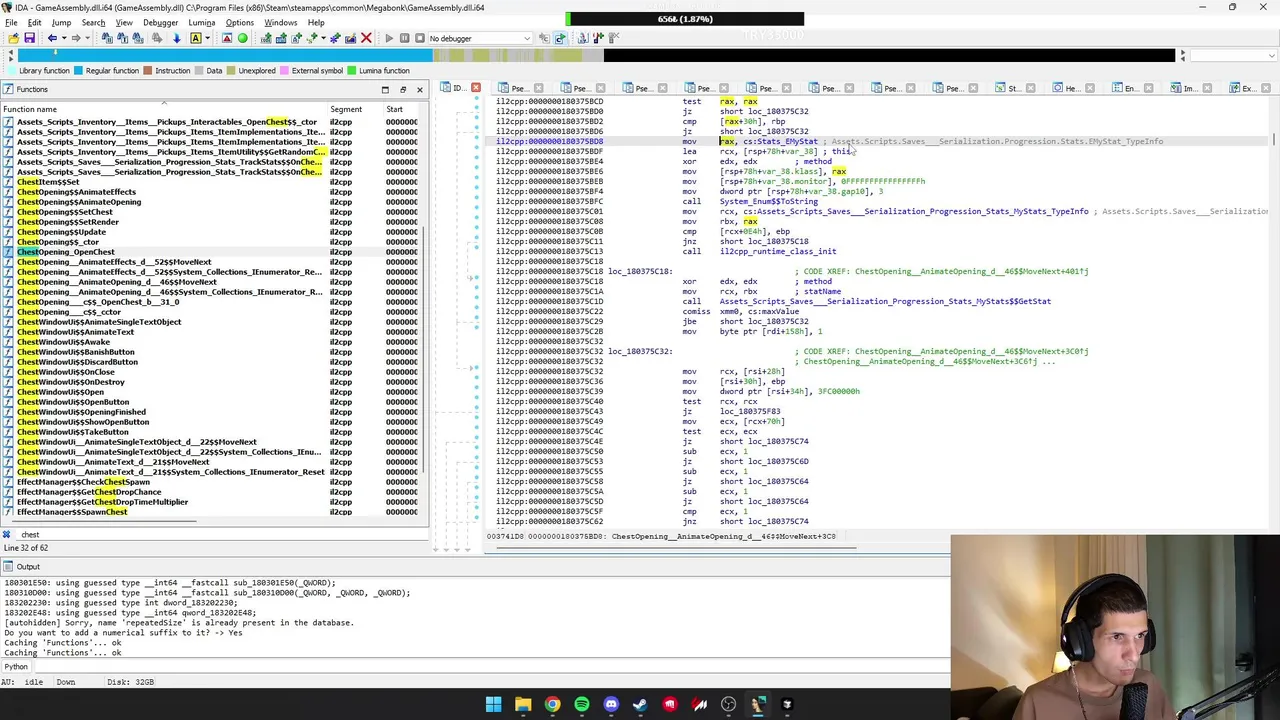The height and width of the screenshot is (720, 1280).
Task: Pause process with the pause icon
Action: pos(404,38)
